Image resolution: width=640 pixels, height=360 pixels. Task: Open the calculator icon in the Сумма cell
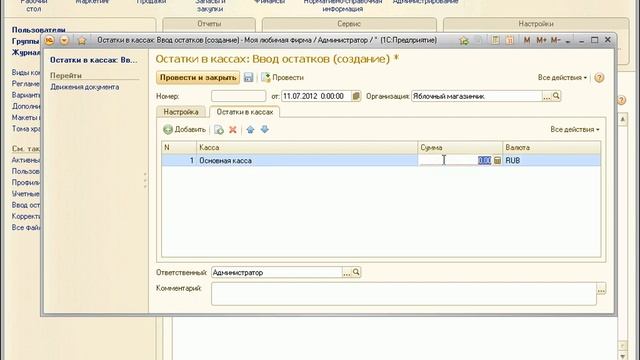(497, 160)
